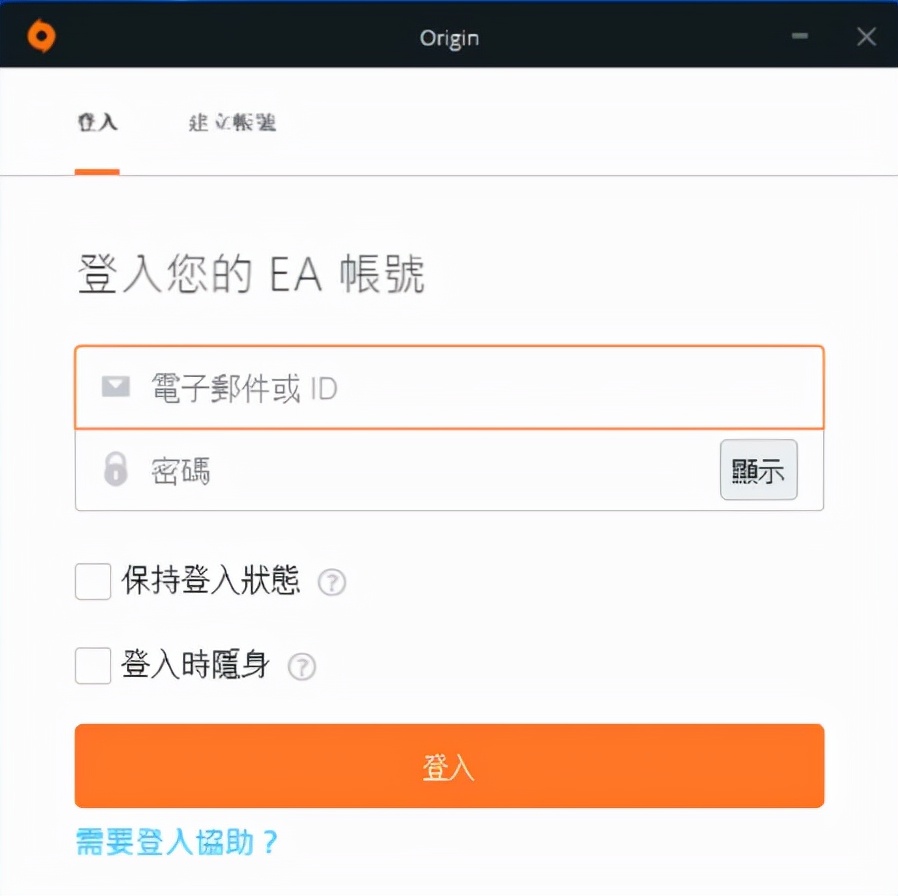Select the 登入 tab
This screenshot has height=896, width=898.
coord(96,122)
